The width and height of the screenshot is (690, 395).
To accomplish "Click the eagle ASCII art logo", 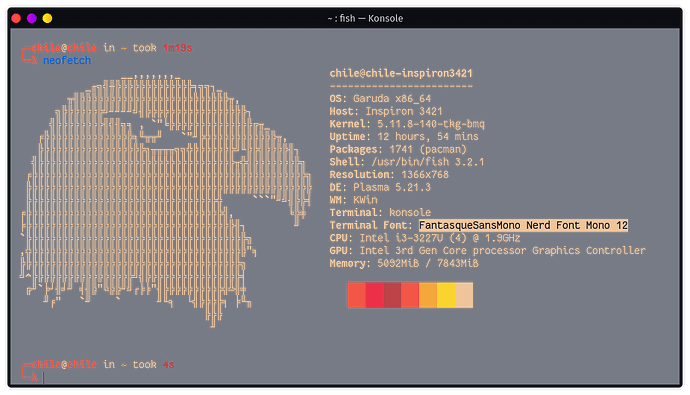I will (165, 201).
